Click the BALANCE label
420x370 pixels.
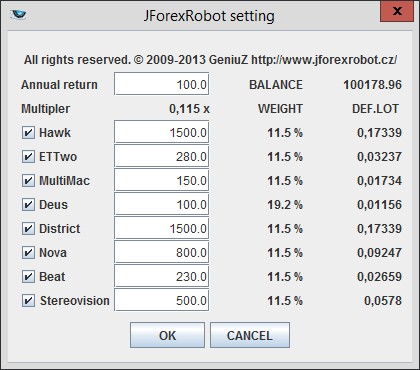[x=276, y=85]
